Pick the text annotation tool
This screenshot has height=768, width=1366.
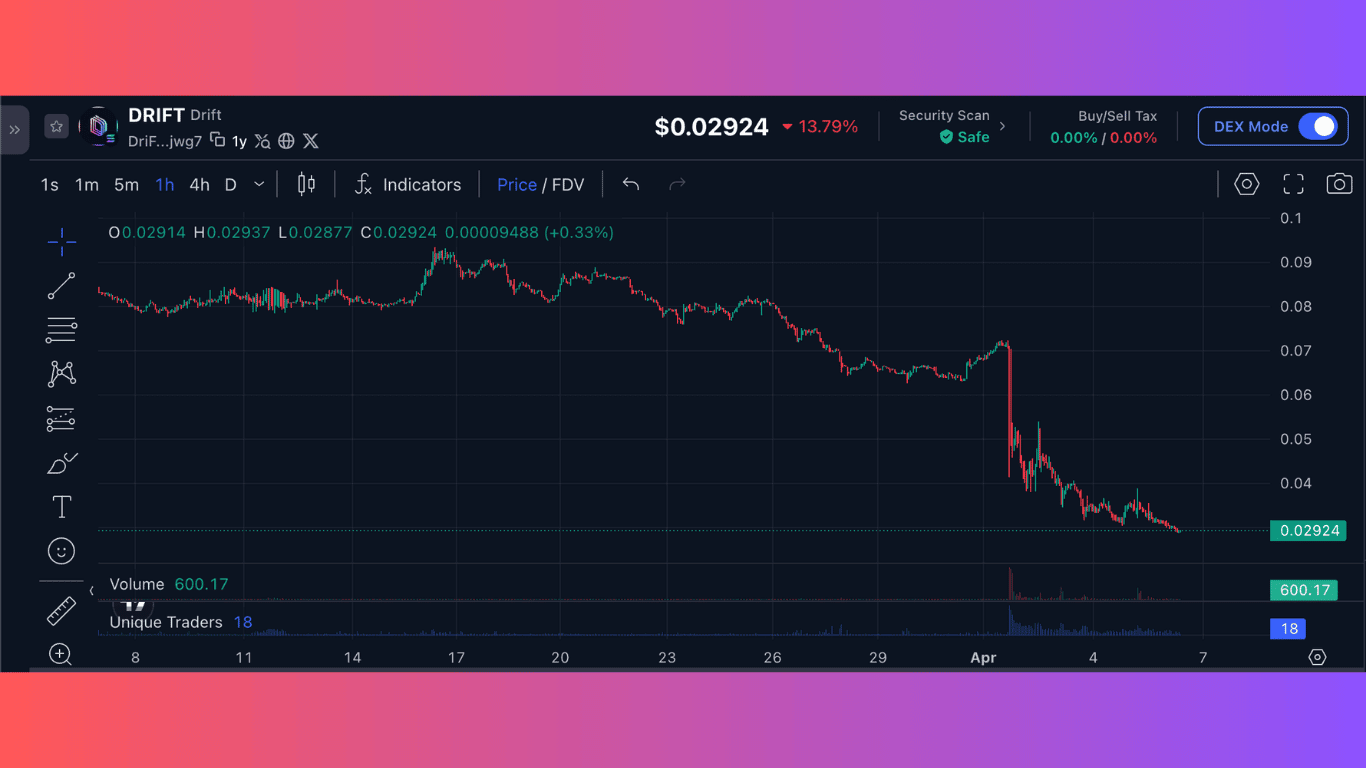coord(61,506)
